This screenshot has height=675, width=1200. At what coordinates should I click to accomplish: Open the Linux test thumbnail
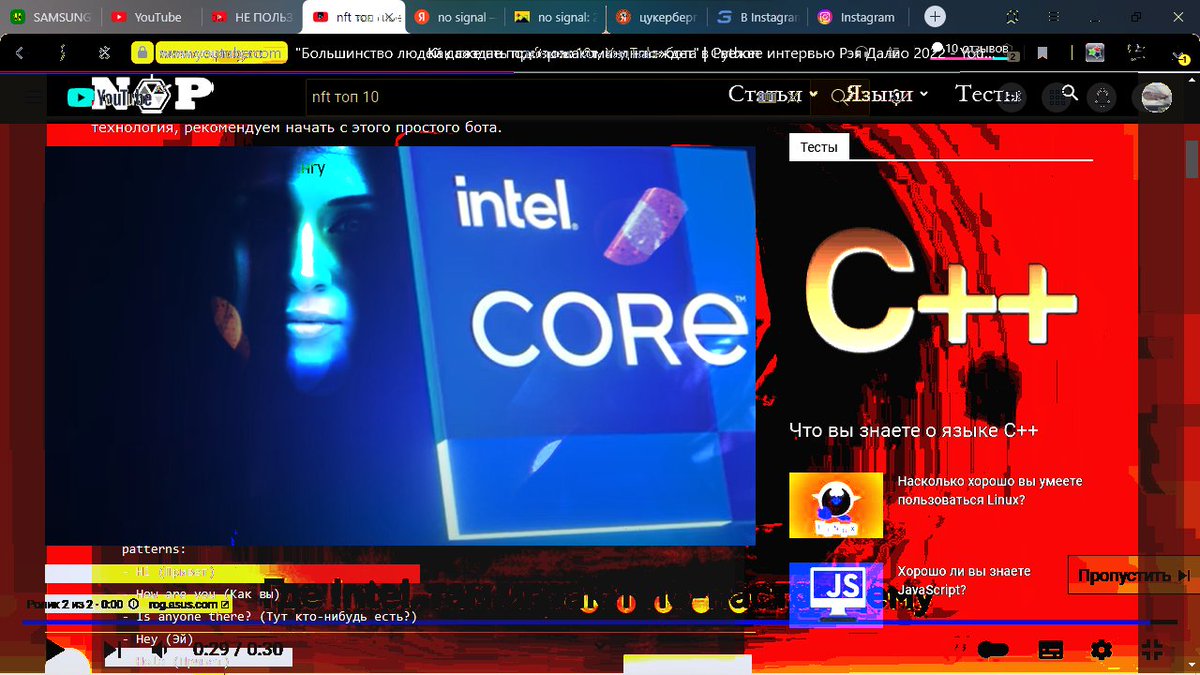pyautogui.click(x=836, y=506)
